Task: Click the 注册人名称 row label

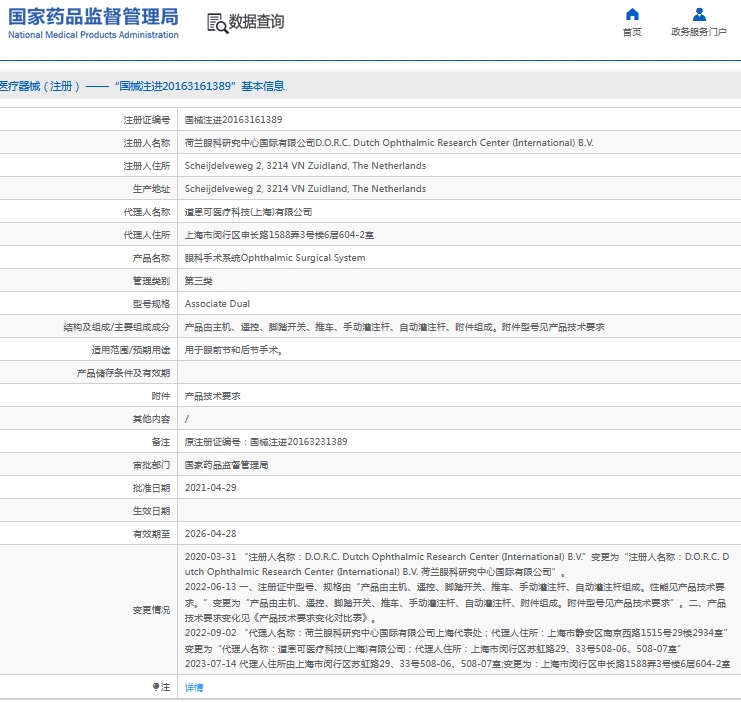Action: pos(147,143)
